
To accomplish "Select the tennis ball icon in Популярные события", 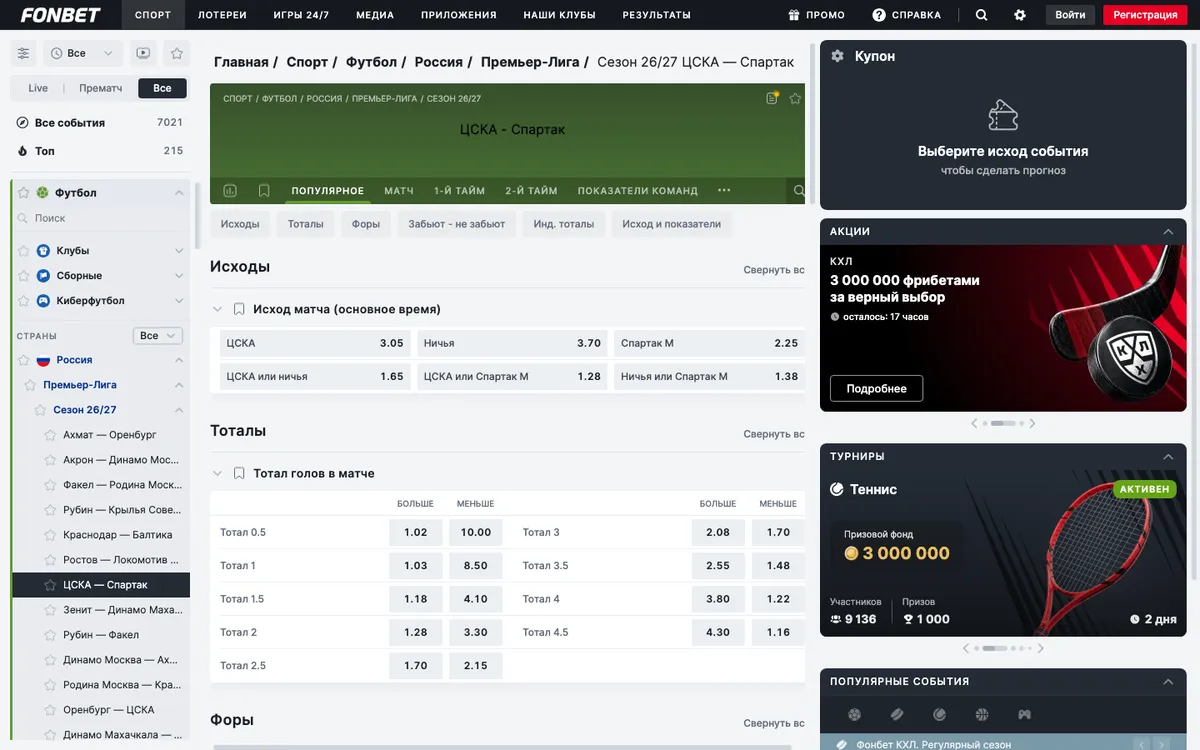I will tap(939, 715).
